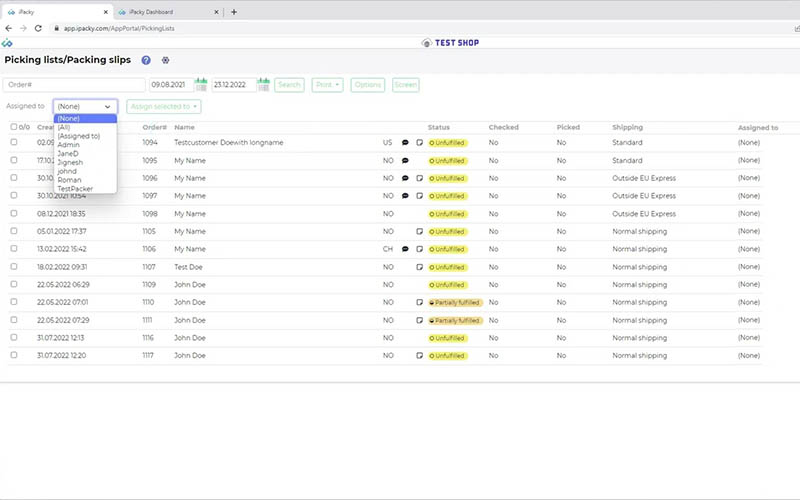Choose johnd in the assignee list
The height and width of the screenshot is (500, 800).
85,171
